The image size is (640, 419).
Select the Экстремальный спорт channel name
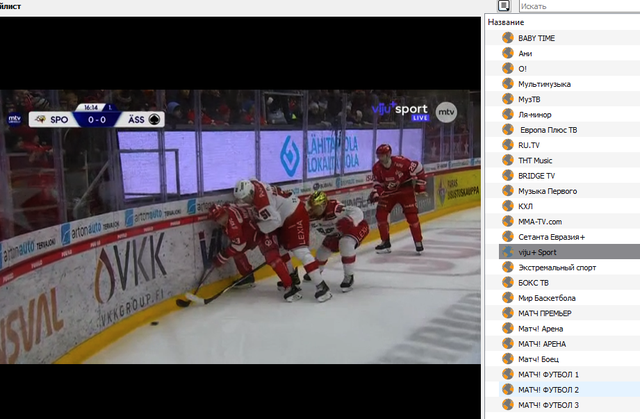557,268
